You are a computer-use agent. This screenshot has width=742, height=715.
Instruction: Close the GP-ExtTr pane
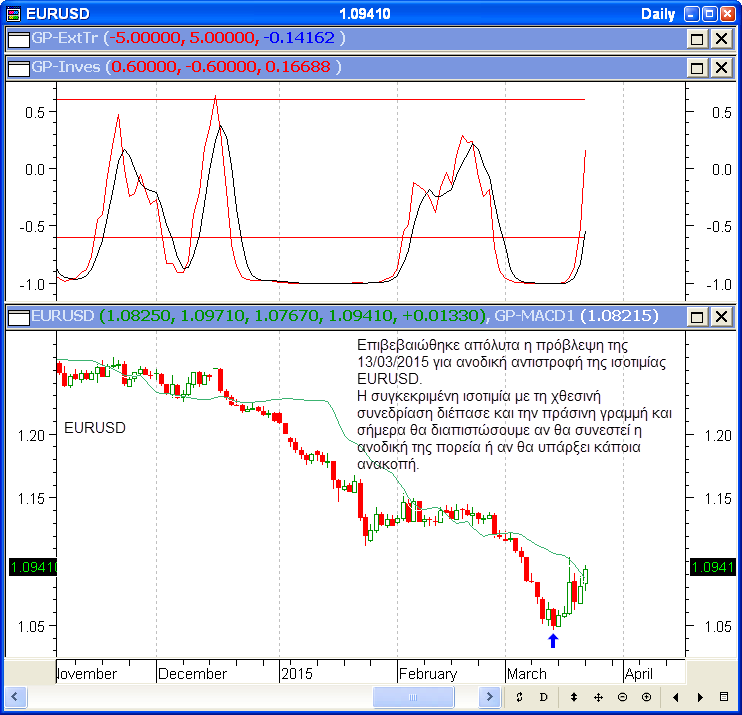pyautogui.click(x=721, y=39)
